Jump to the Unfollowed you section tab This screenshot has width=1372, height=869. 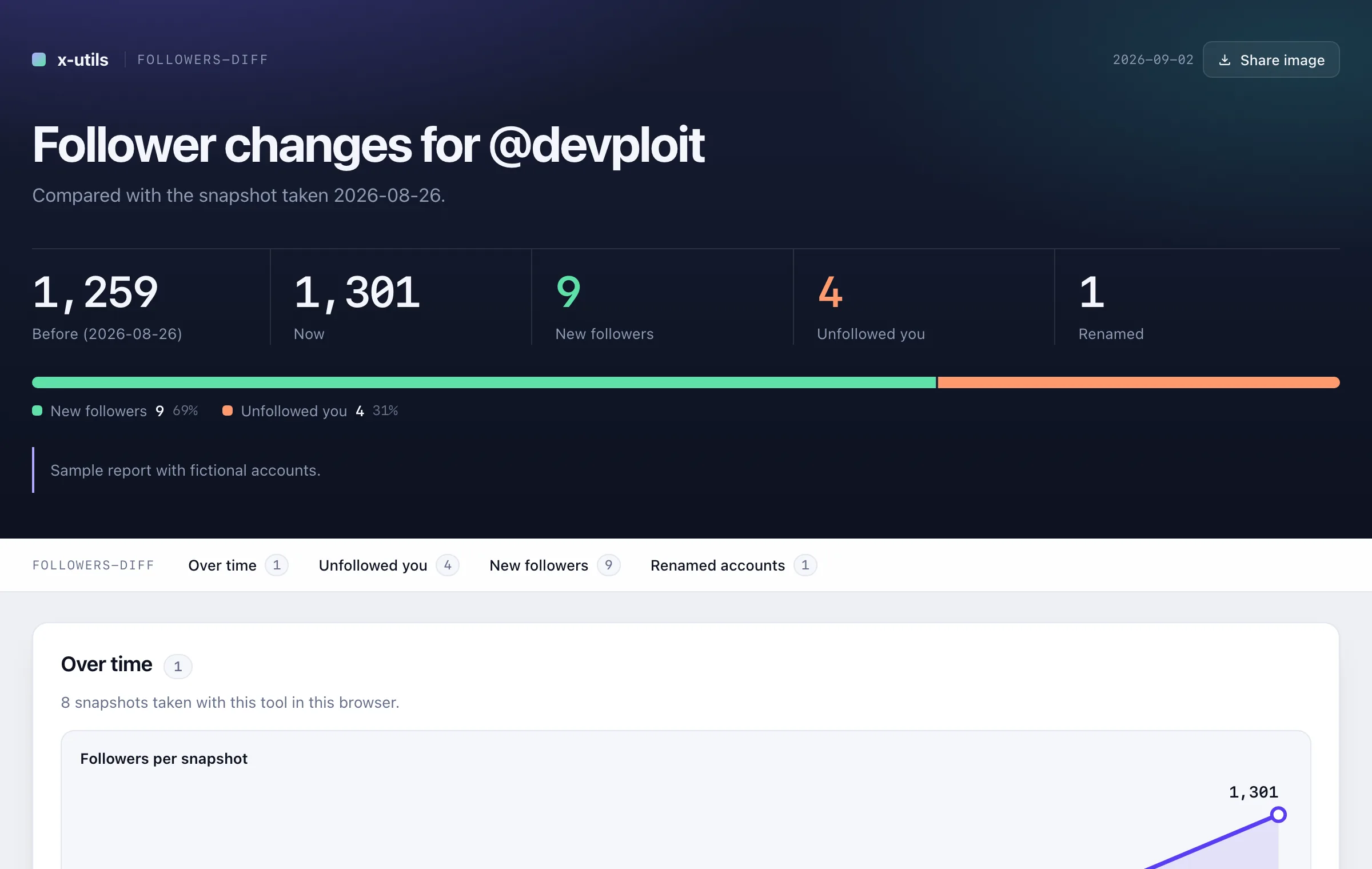pos(389,565)
